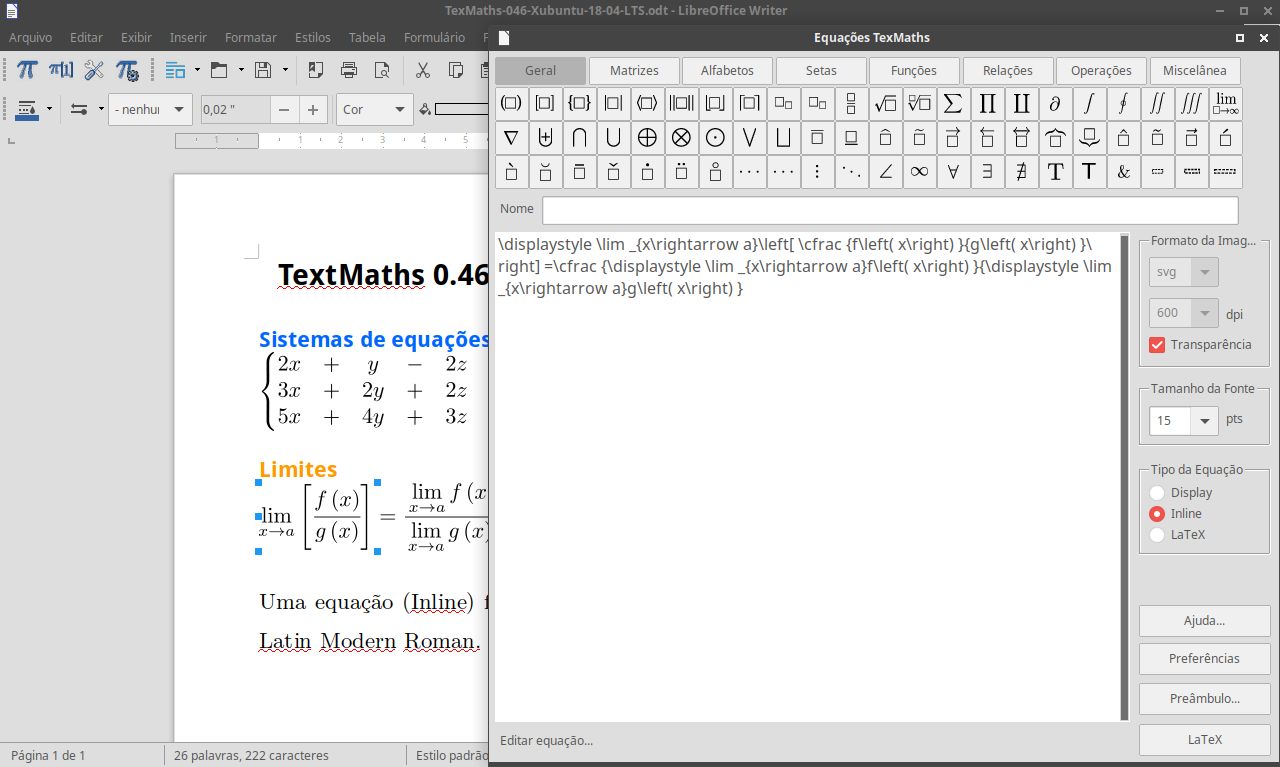This screenshot has height=767, width=1280.
Task: Insert the 'there exists' symbol
Action: point(987,171)
